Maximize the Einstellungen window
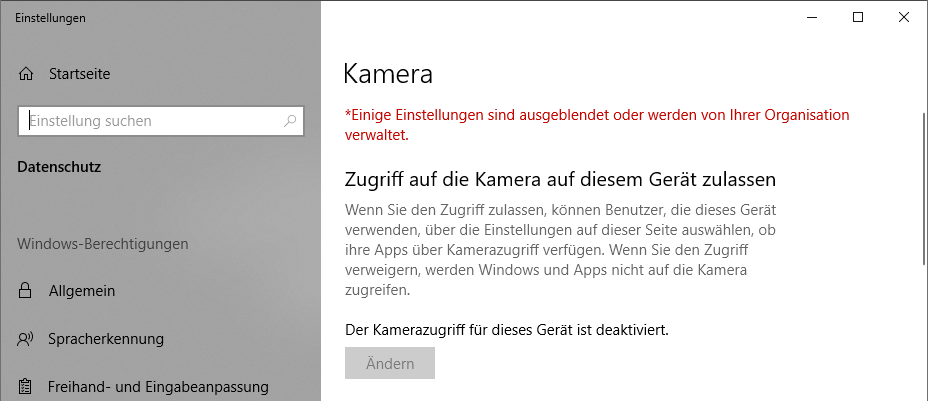Viewport: 928px width, 401px height. tap(857, 17)
